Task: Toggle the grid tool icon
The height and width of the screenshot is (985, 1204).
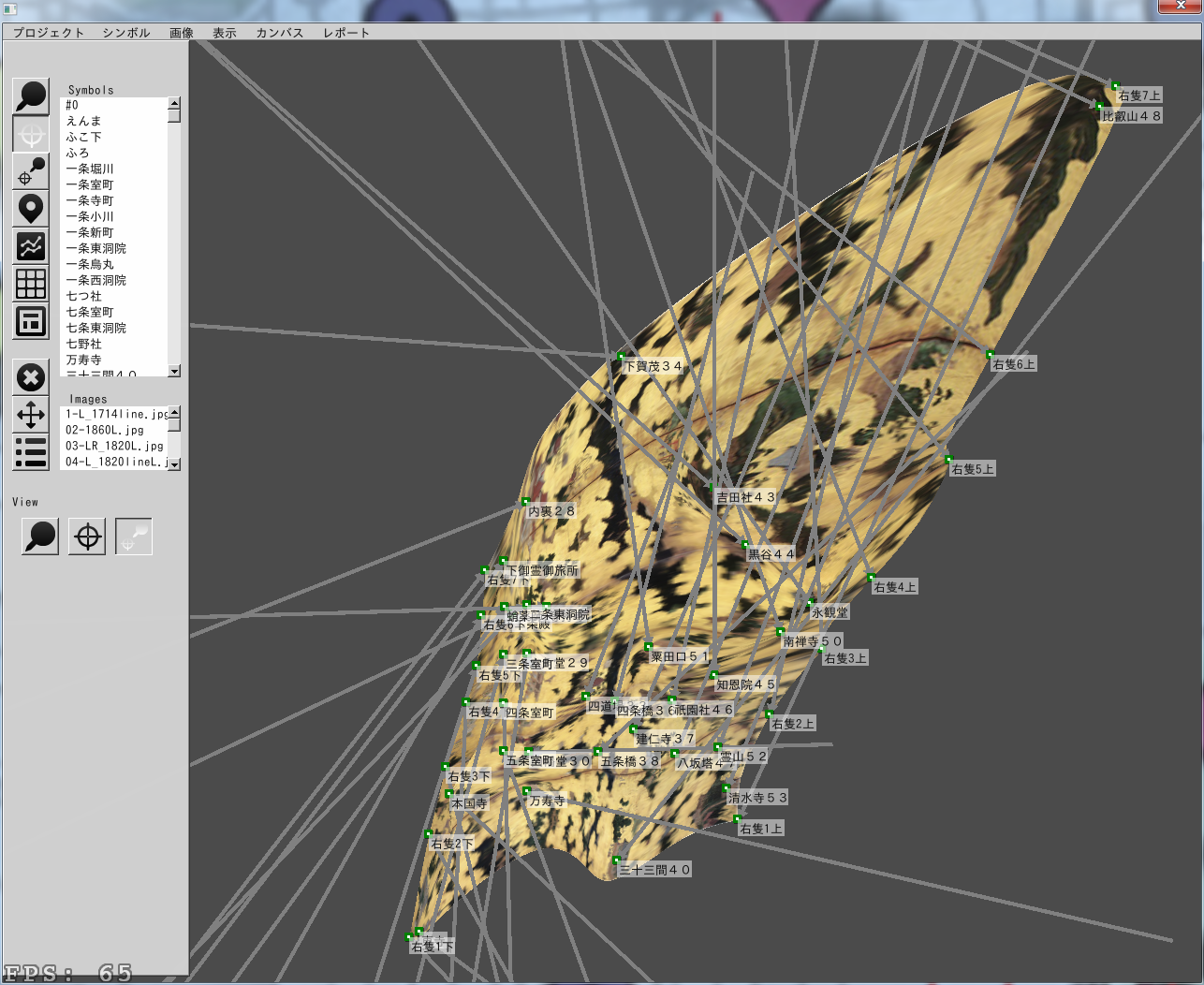Action: 31,284
